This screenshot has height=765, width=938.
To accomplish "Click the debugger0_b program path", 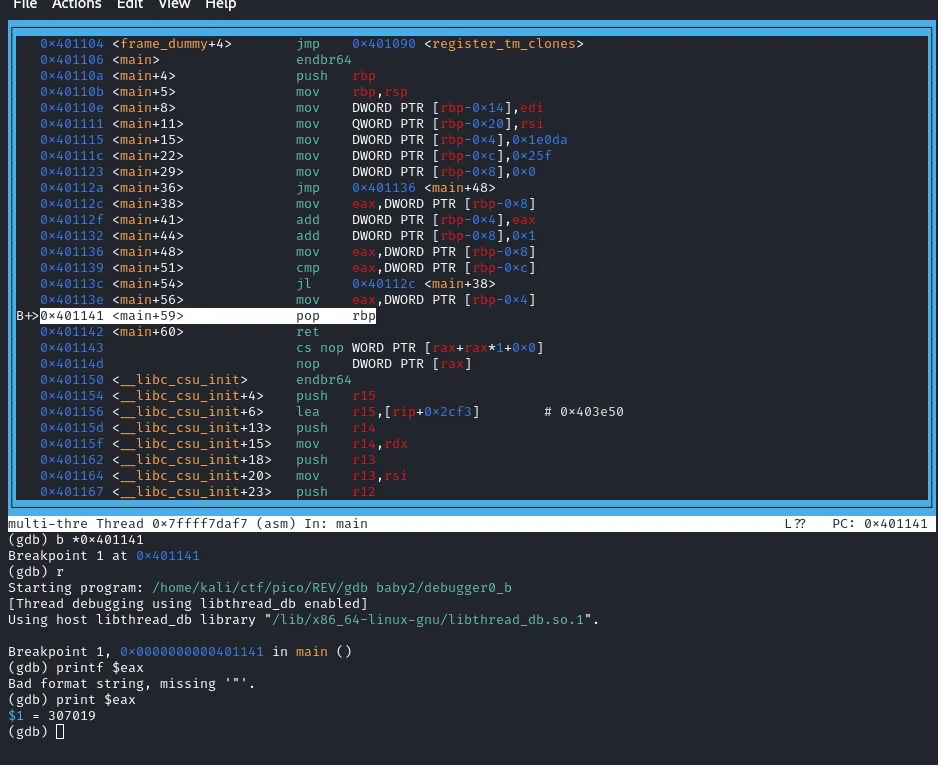I will pyautogui.click(x=470, y=588).
